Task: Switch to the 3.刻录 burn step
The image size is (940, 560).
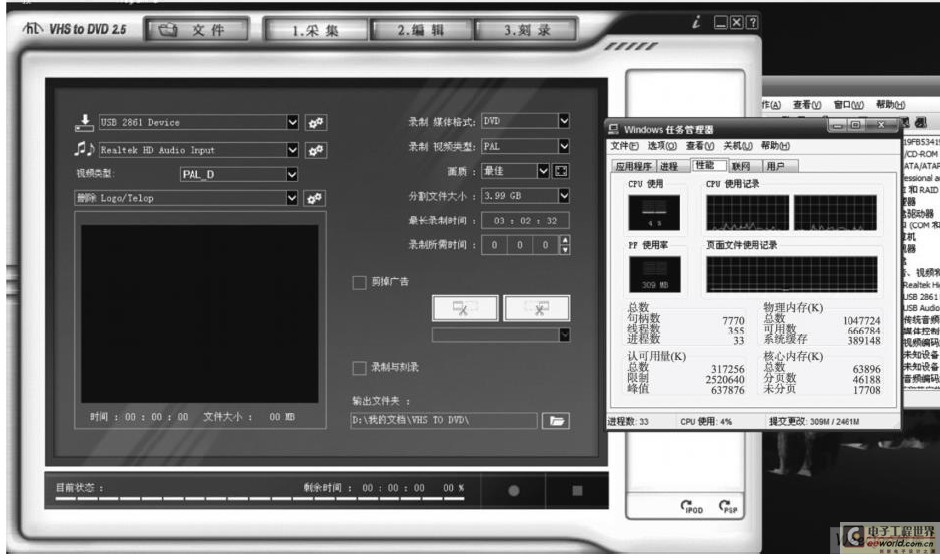Action: coord(527,29)
